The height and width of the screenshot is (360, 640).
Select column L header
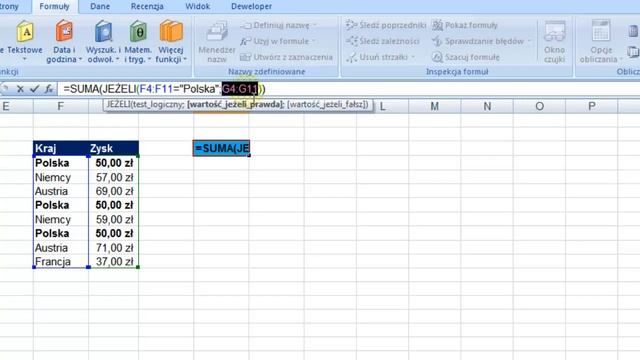382,107
